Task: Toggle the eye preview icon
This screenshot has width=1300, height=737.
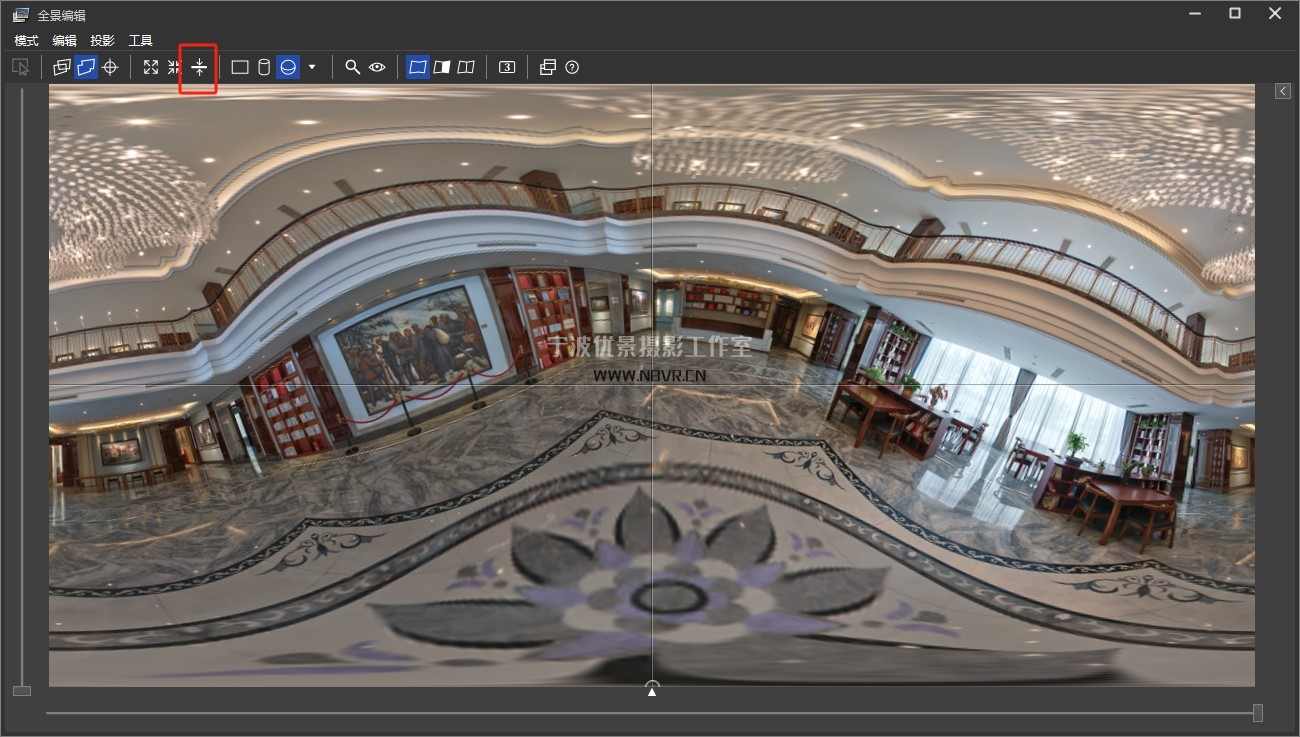Action: [377, 67]
